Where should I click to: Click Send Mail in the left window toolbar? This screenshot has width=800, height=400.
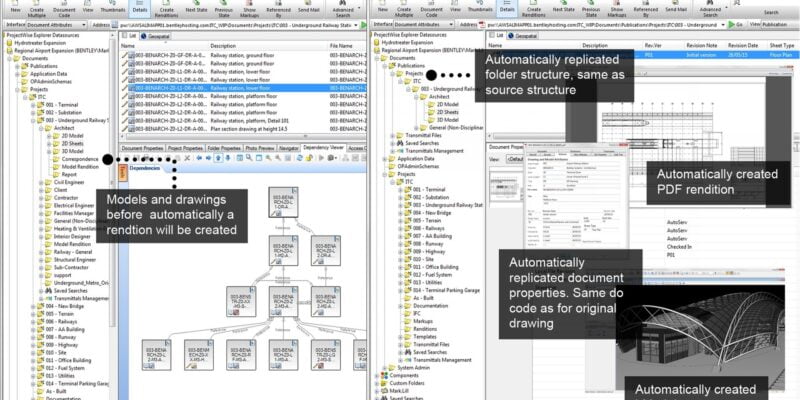(308, 7)
